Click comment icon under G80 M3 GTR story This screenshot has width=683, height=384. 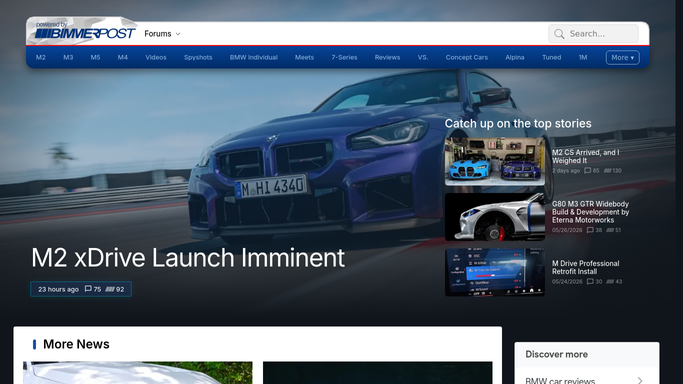click(x=590, y=230)
